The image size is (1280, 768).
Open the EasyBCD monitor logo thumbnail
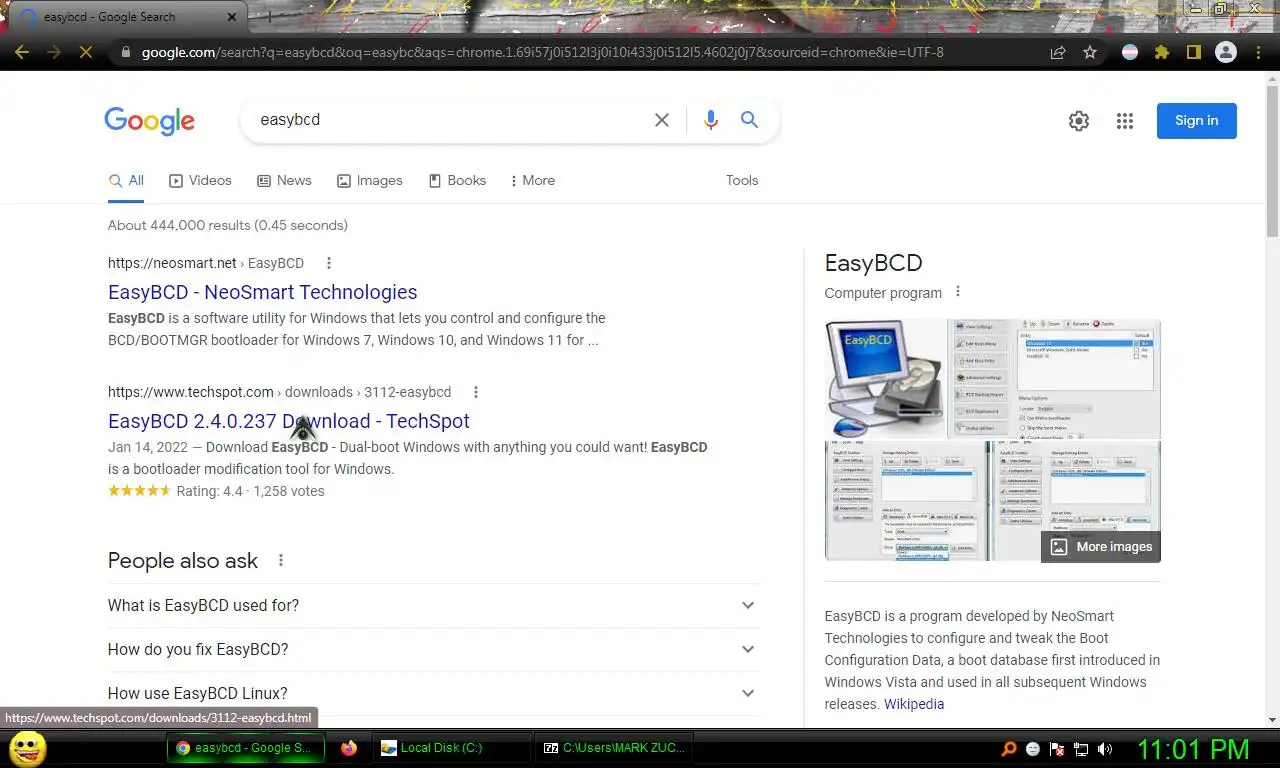click(x=885, y=379)
